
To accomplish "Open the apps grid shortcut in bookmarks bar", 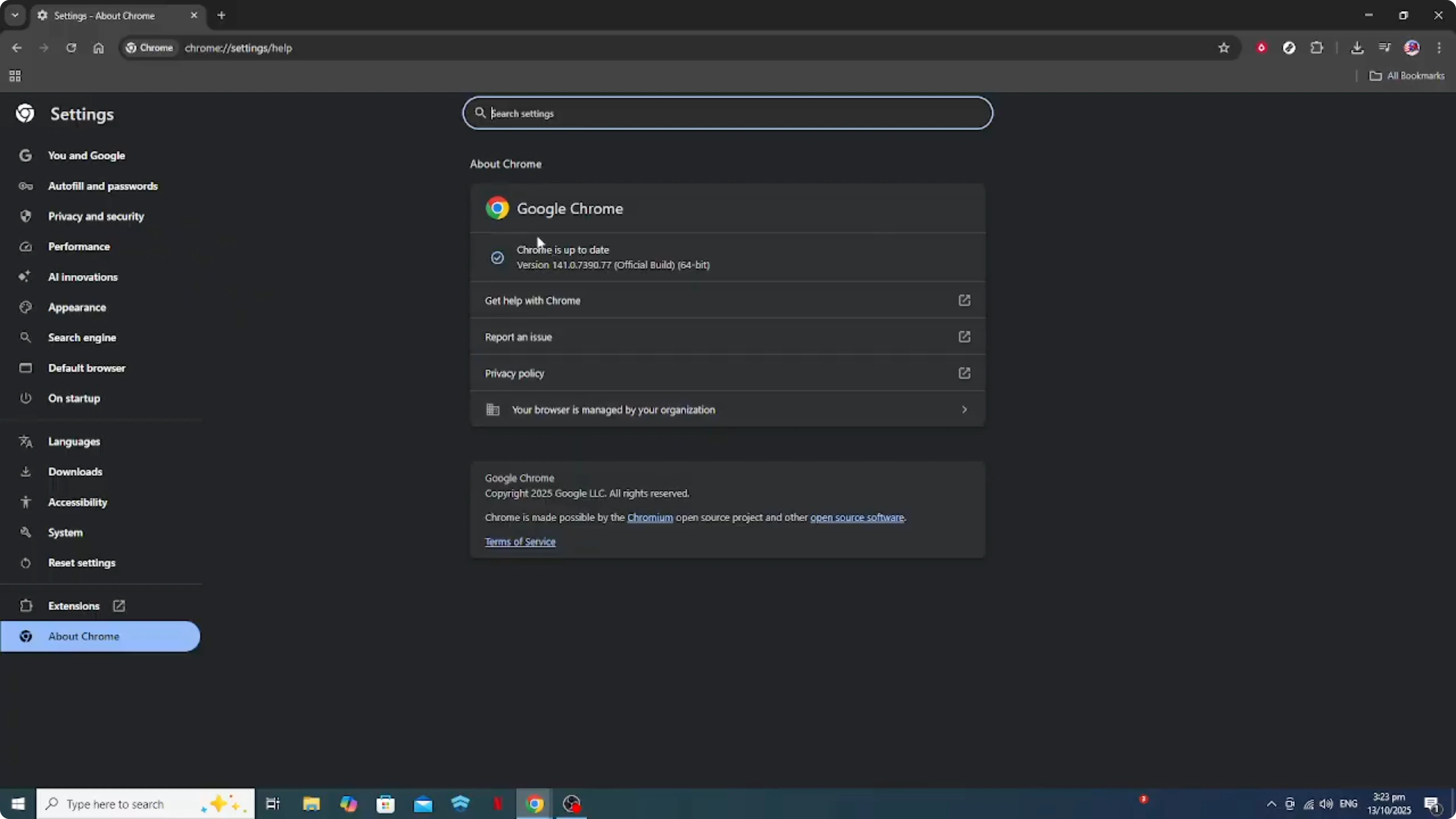I will pos(15,76).
